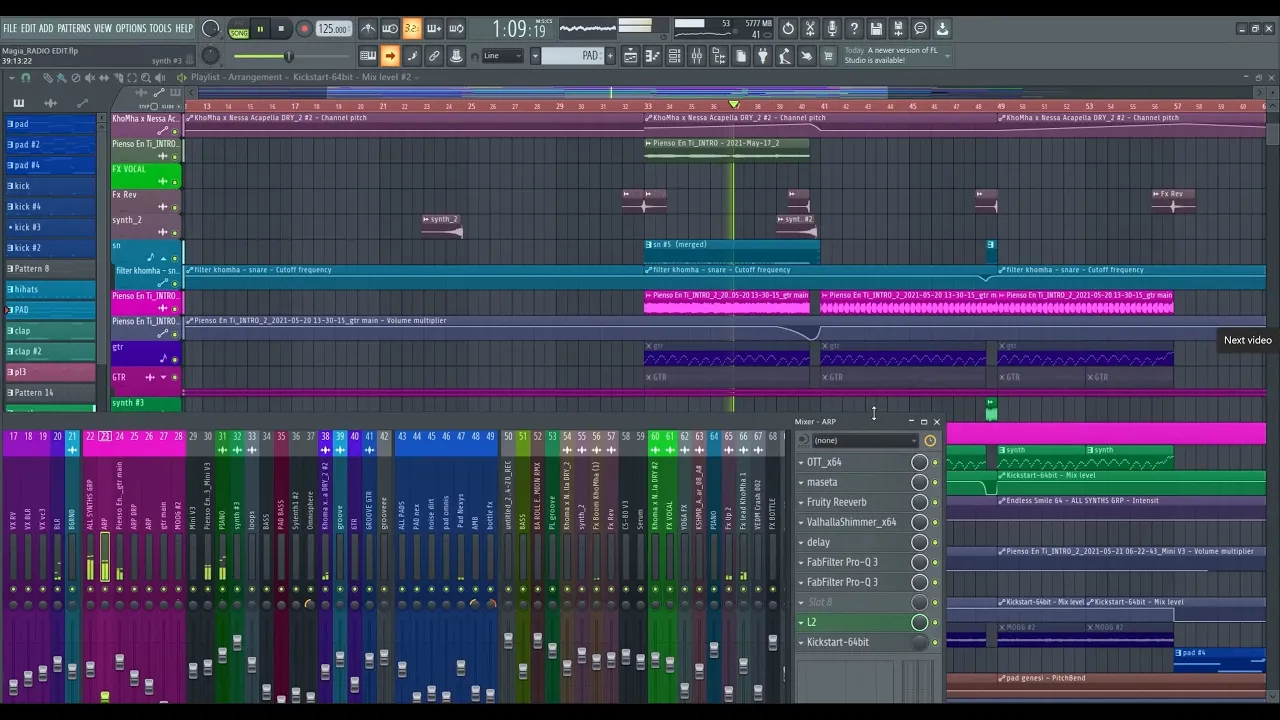The height and width of the screenshot is (720, 1280).
Task: Open the project info chat bubble icon
Action: [920, 29]
